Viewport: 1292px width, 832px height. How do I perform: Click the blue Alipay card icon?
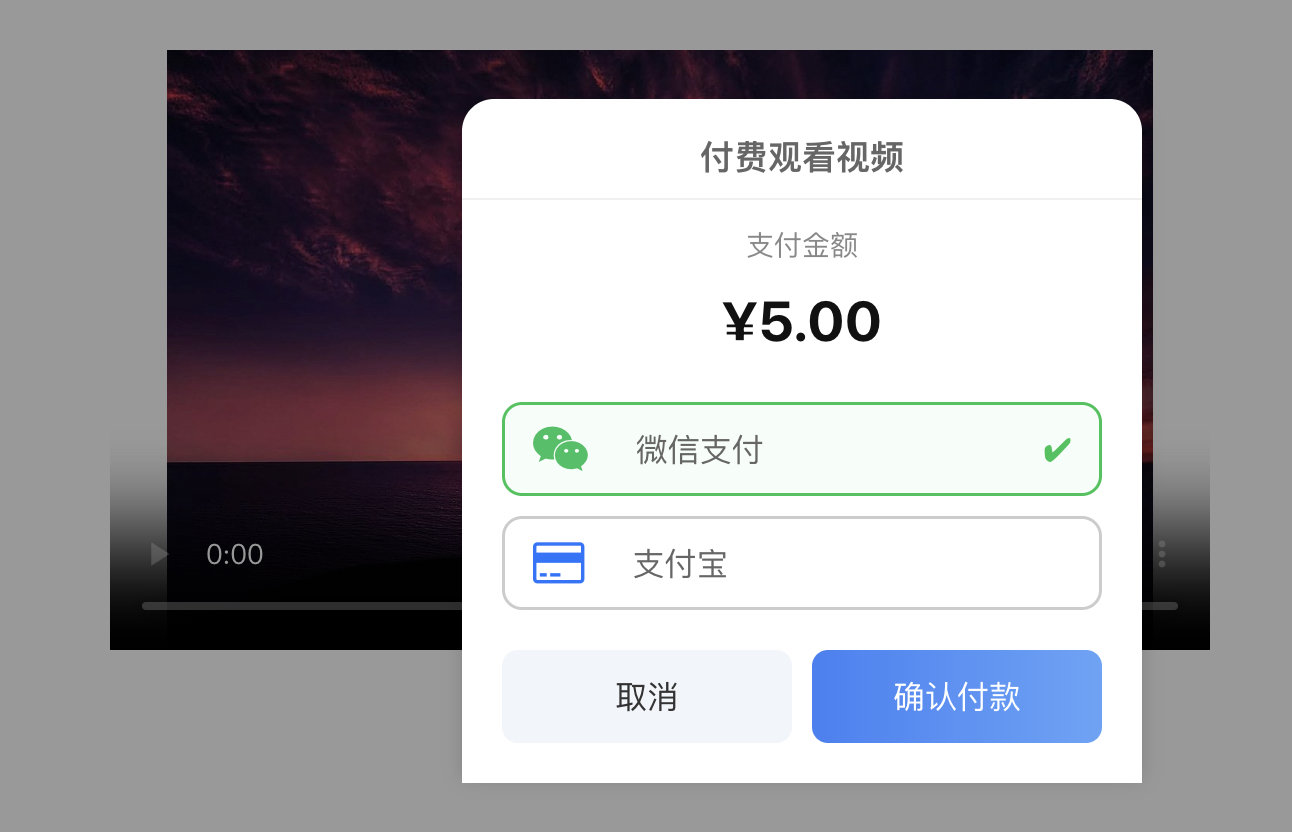point(558,563)
